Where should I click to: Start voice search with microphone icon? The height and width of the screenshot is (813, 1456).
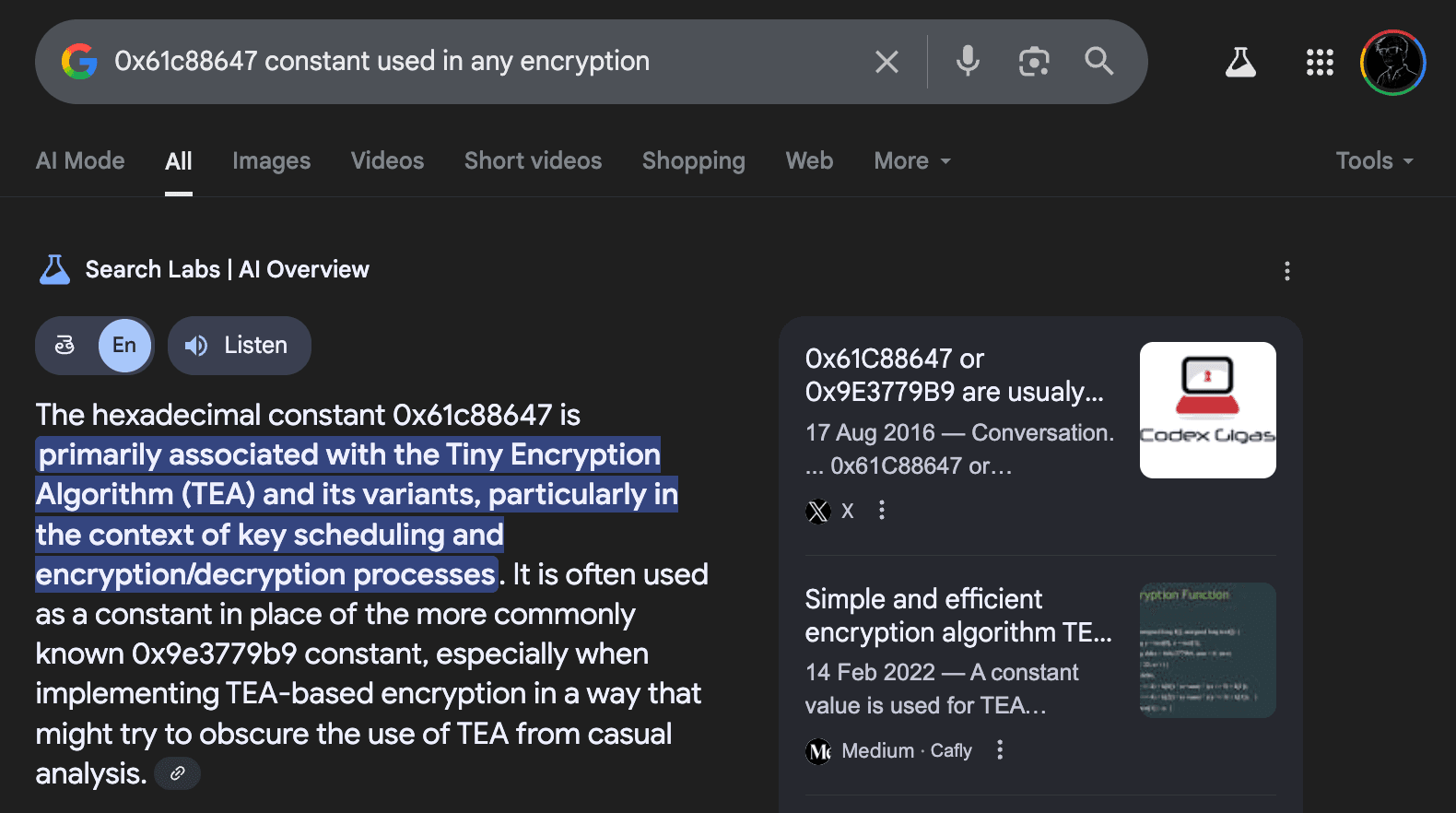968,62
